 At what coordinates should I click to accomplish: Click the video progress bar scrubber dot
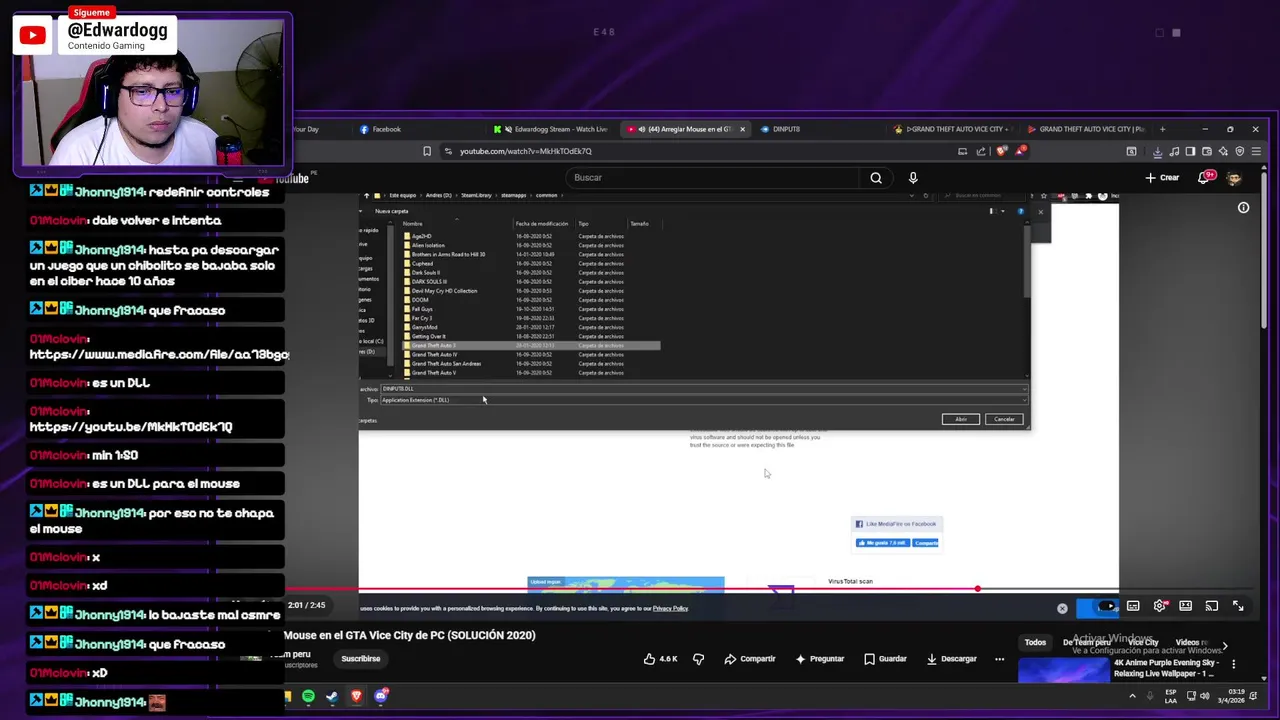977,589
